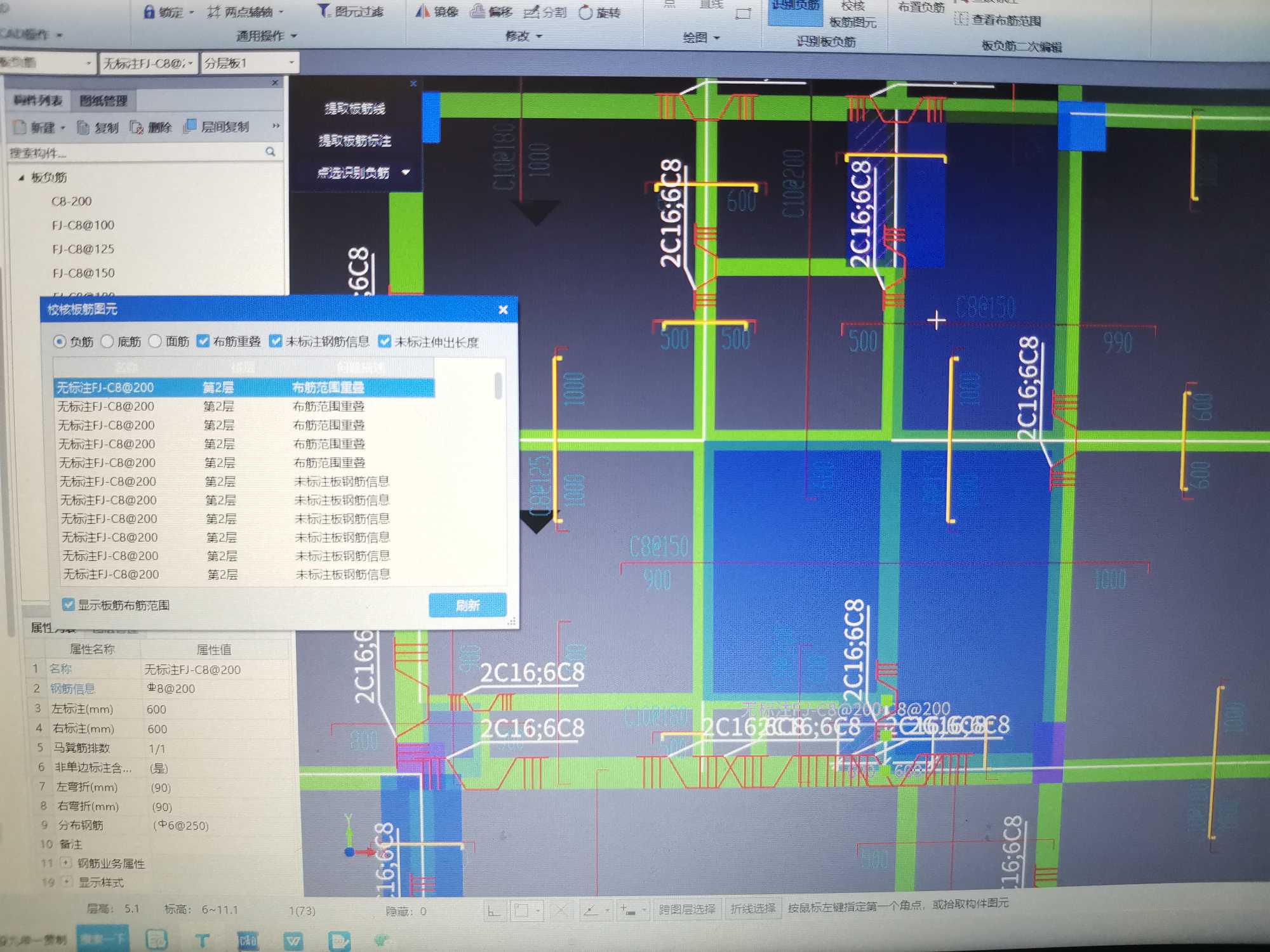Click the 层间复制 inter-floor copy icon

(189, 126)
